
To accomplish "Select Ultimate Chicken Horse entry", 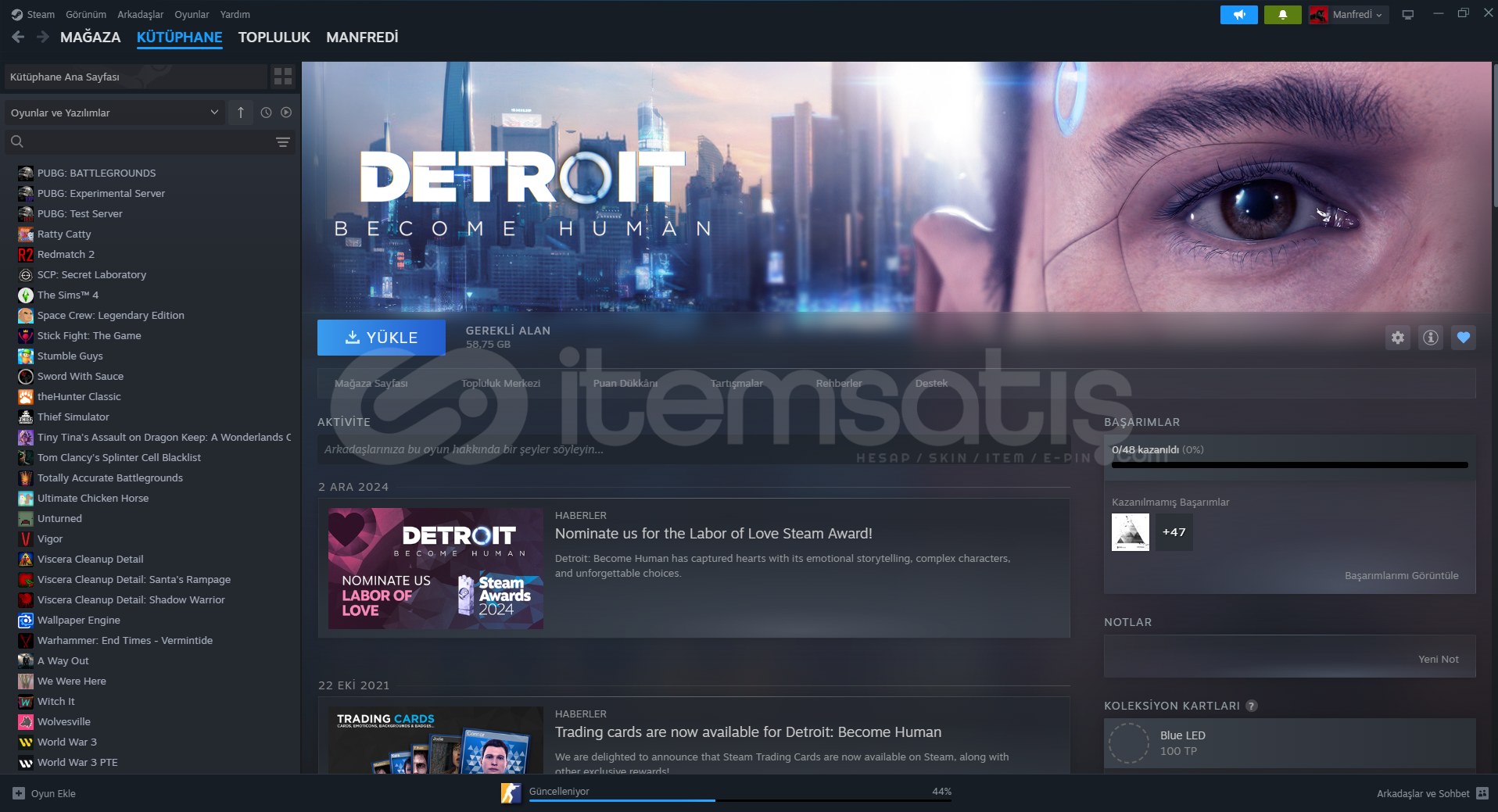I will point(93,499).
